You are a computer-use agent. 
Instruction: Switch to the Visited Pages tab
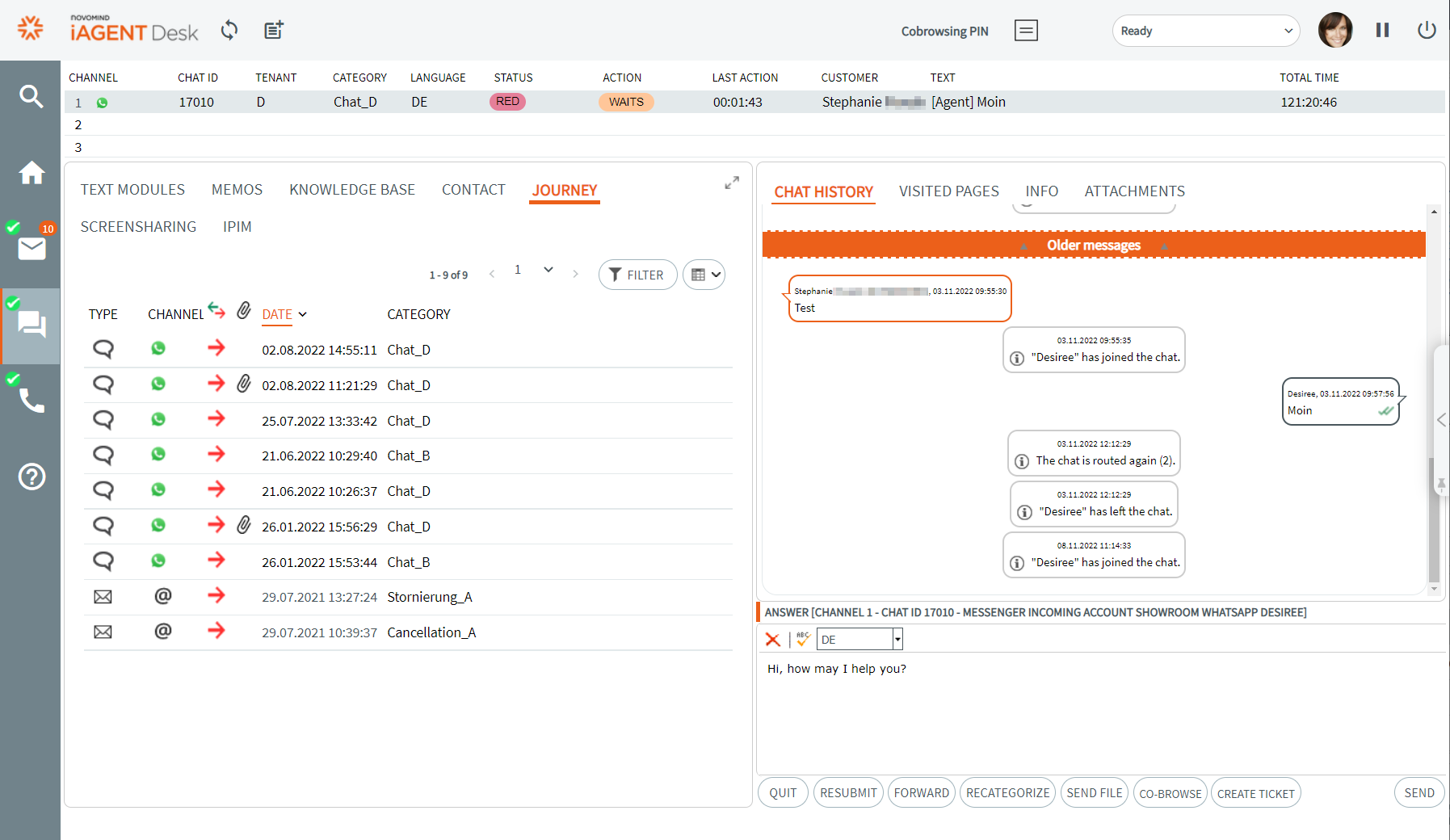pyautogui.click(x=948, y=191)
